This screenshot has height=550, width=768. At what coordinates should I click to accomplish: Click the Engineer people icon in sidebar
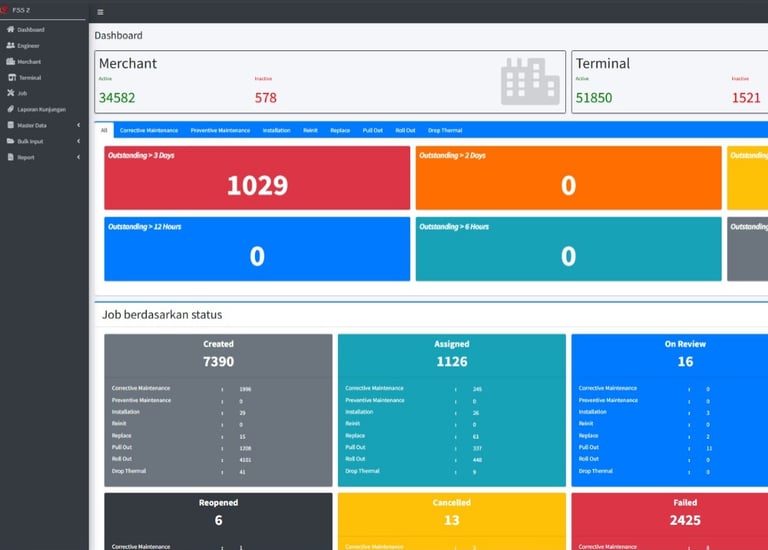(x=10, y=46)
